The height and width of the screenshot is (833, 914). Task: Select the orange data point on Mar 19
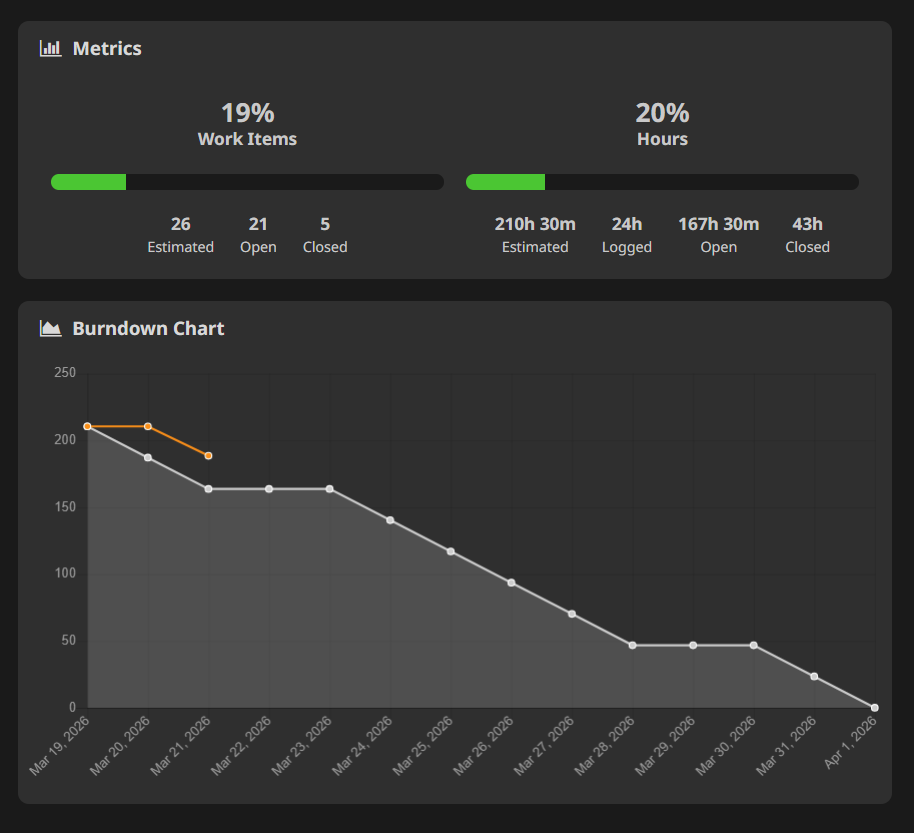point(87,425)
